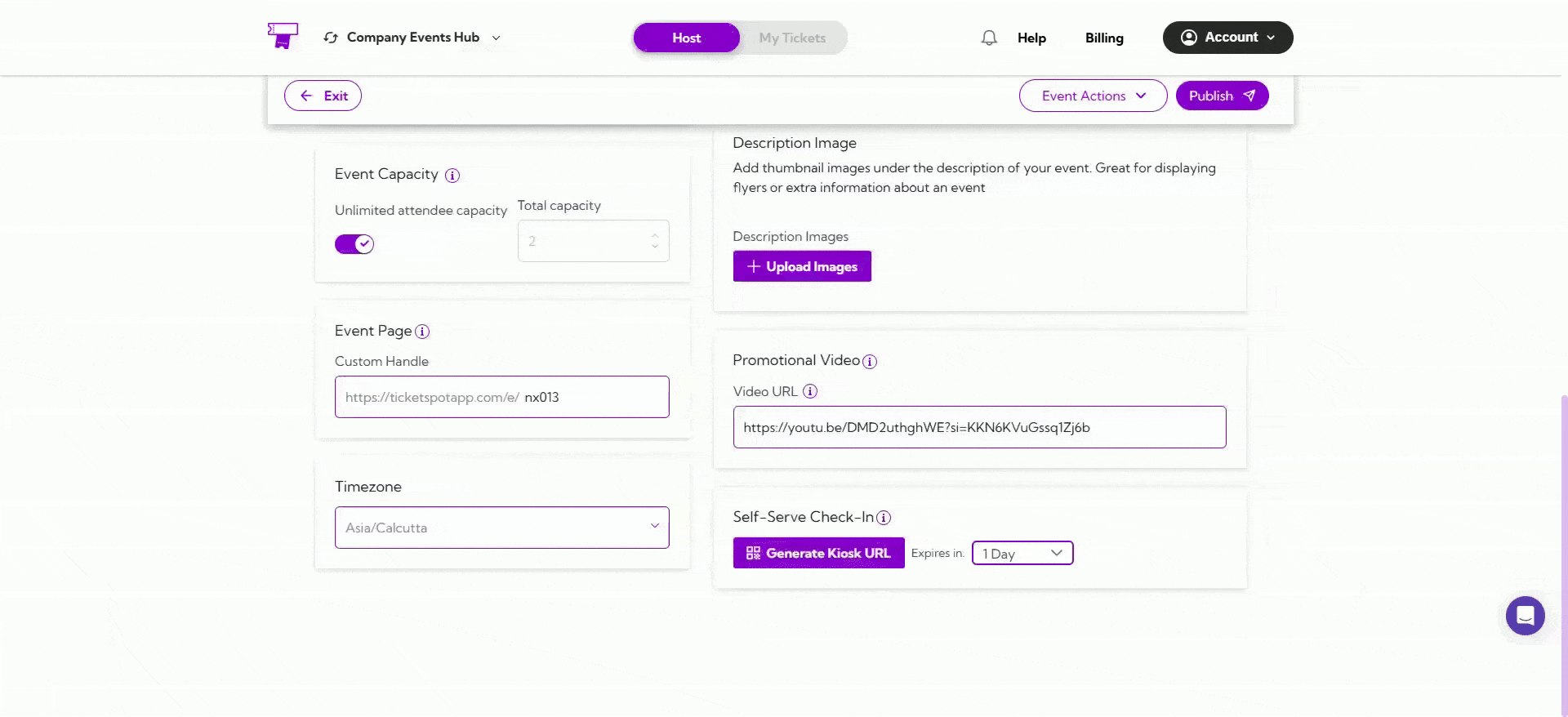Click the 'Expires in:' label
Viewport: 1568px width, 717px height.
[x=938, y=553]
